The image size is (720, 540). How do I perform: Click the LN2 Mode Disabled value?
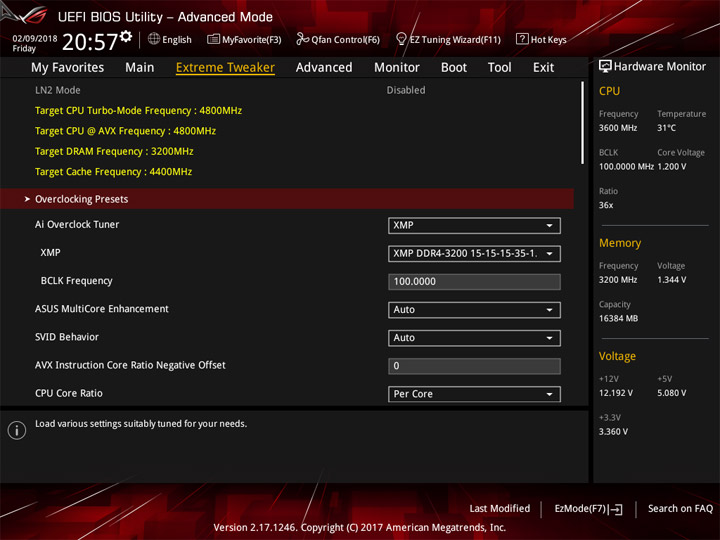click(x=406, y=90)
